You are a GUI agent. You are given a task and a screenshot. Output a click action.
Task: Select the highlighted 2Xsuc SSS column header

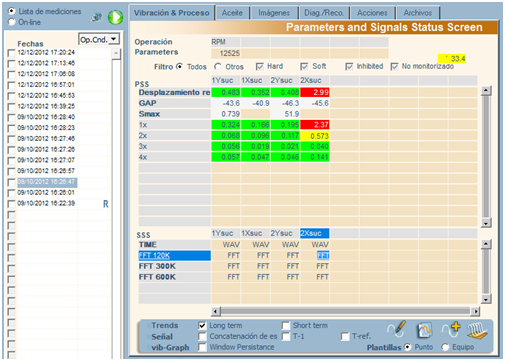tap(314, 233)
